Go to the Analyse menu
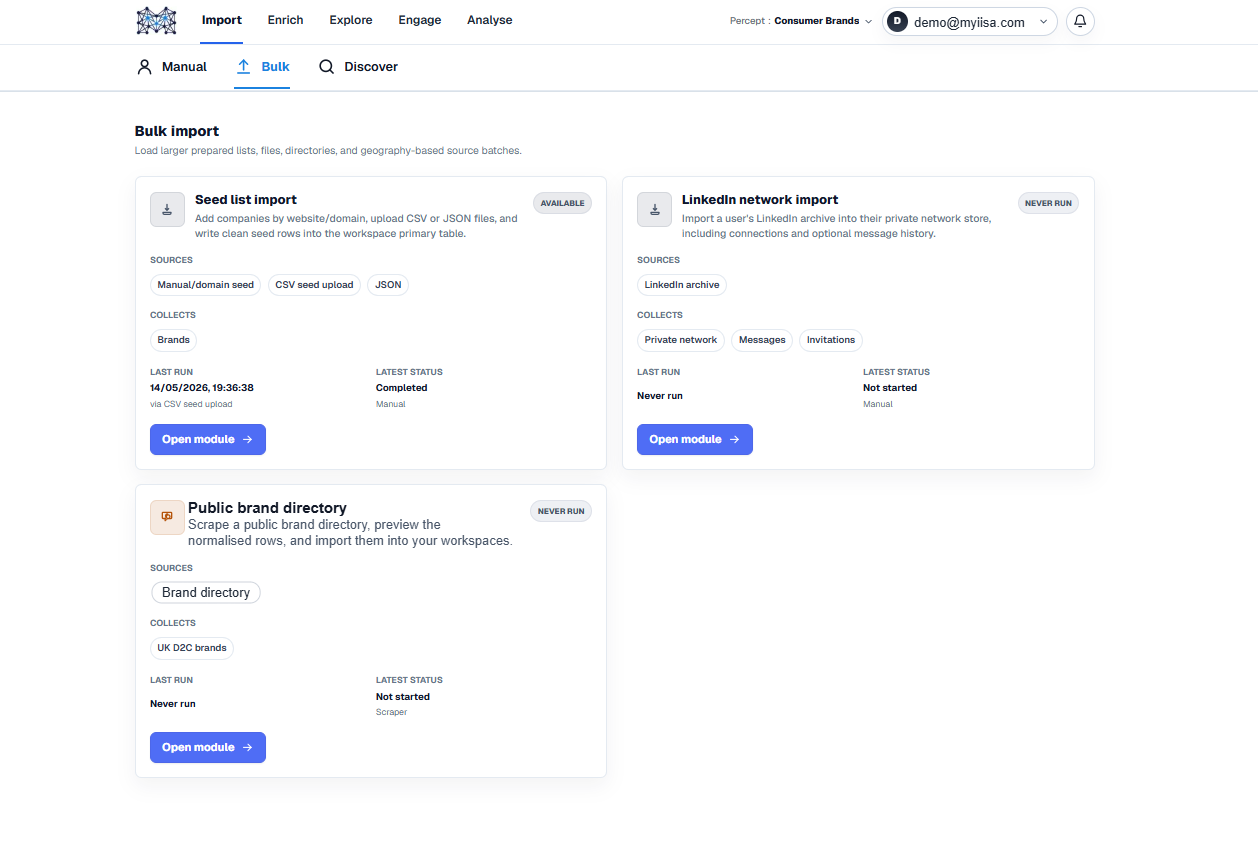 tap(489, 20)
